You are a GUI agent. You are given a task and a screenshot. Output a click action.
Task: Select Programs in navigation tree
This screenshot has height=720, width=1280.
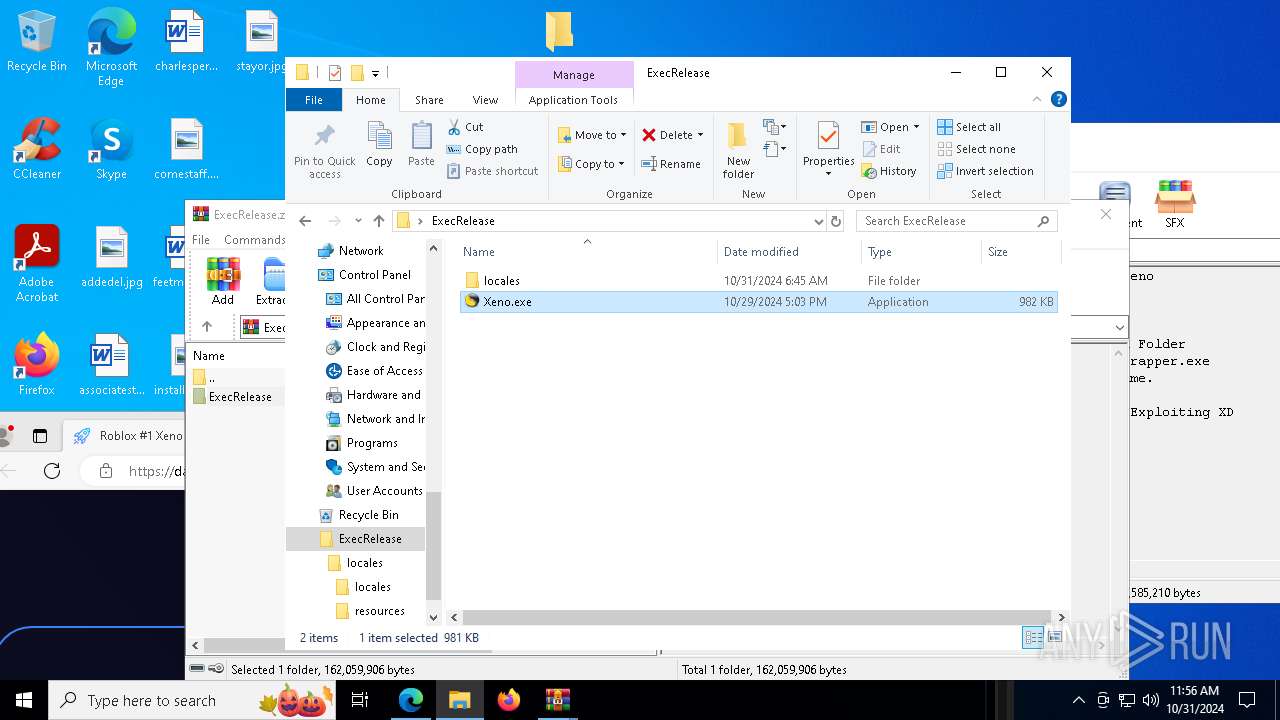tap(372, 443)
